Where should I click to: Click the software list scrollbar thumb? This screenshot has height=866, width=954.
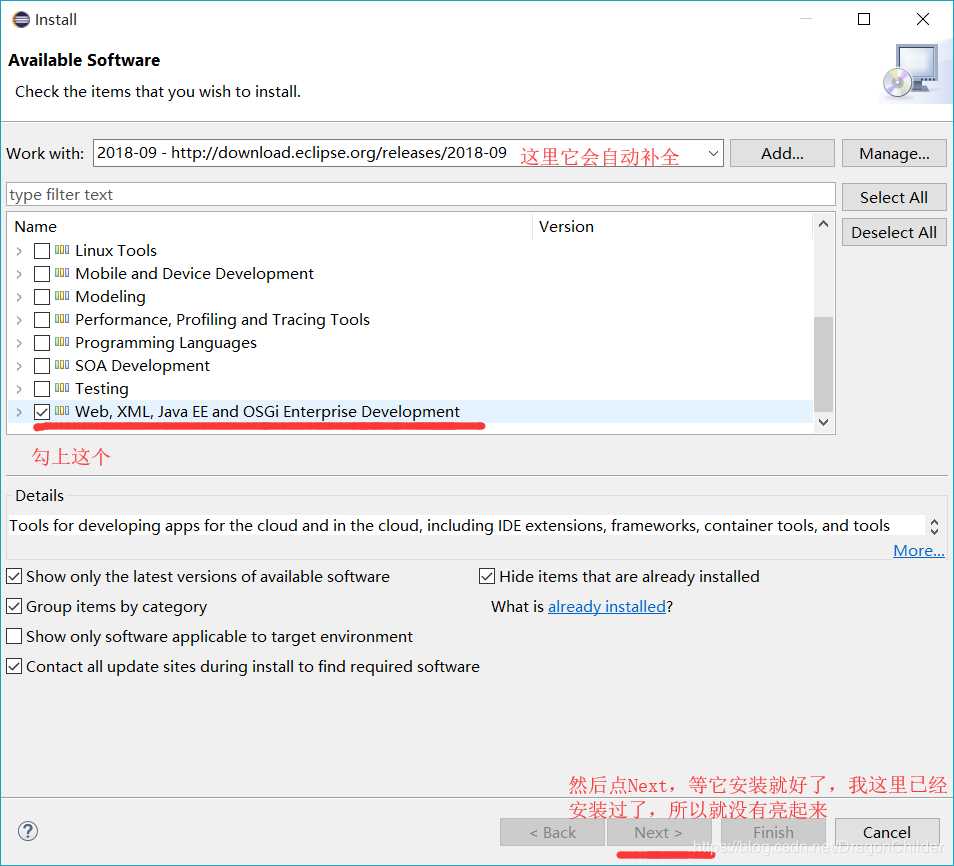tap(823, 364)
